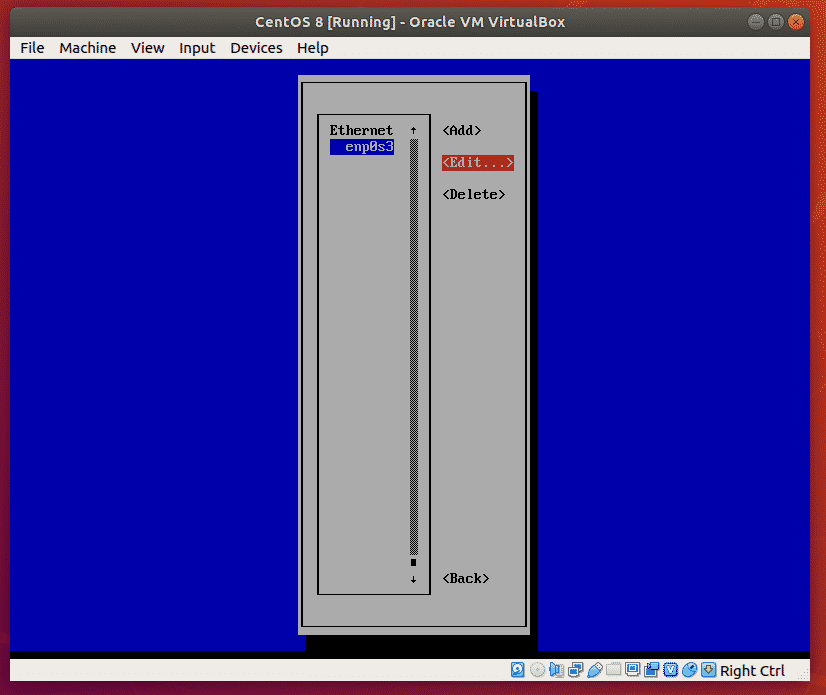Go to <Back> in the dialog
The width and height of the screenshot is (826, 695).
(466, 579)
